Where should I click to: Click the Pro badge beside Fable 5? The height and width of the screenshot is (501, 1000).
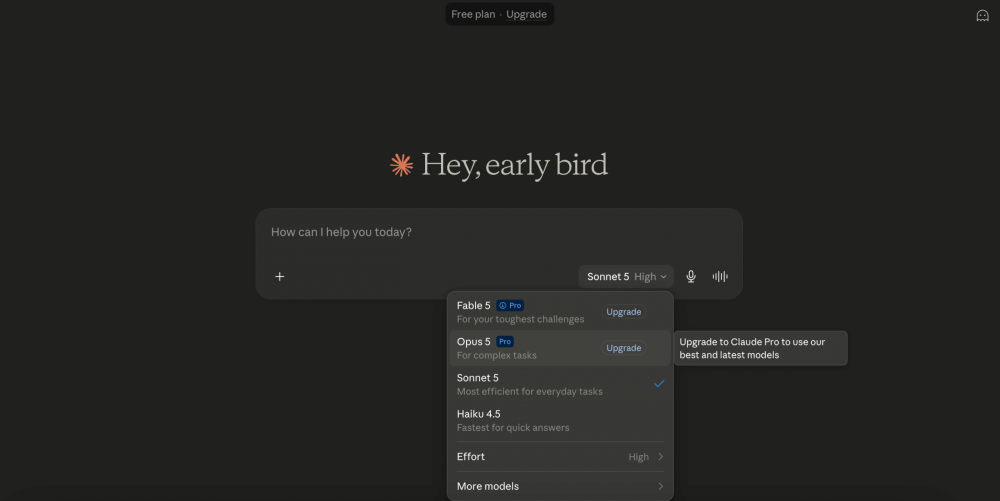pos(510,305)
